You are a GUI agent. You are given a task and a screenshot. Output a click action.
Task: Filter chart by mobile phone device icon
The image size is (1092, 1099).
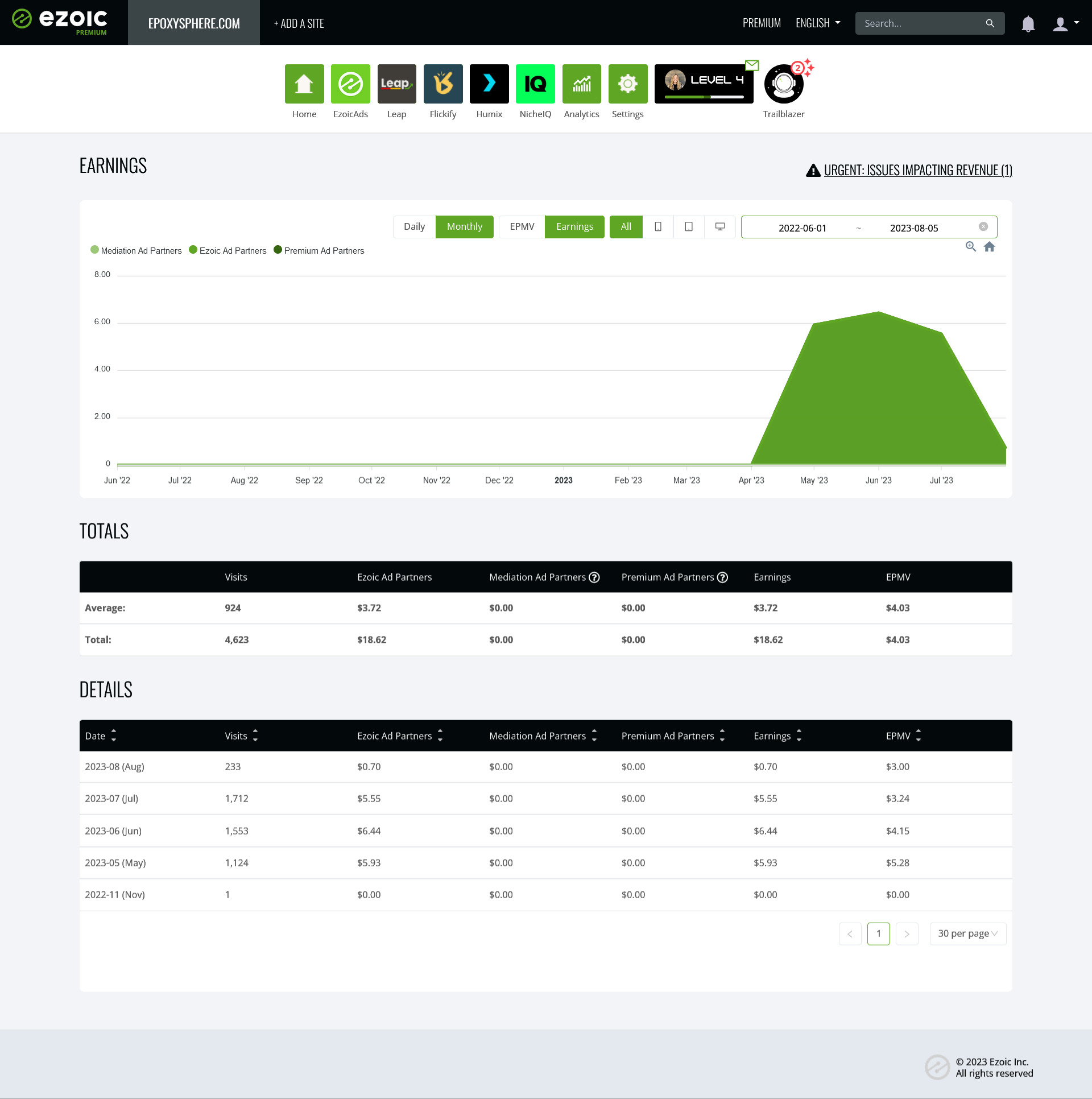658,227
